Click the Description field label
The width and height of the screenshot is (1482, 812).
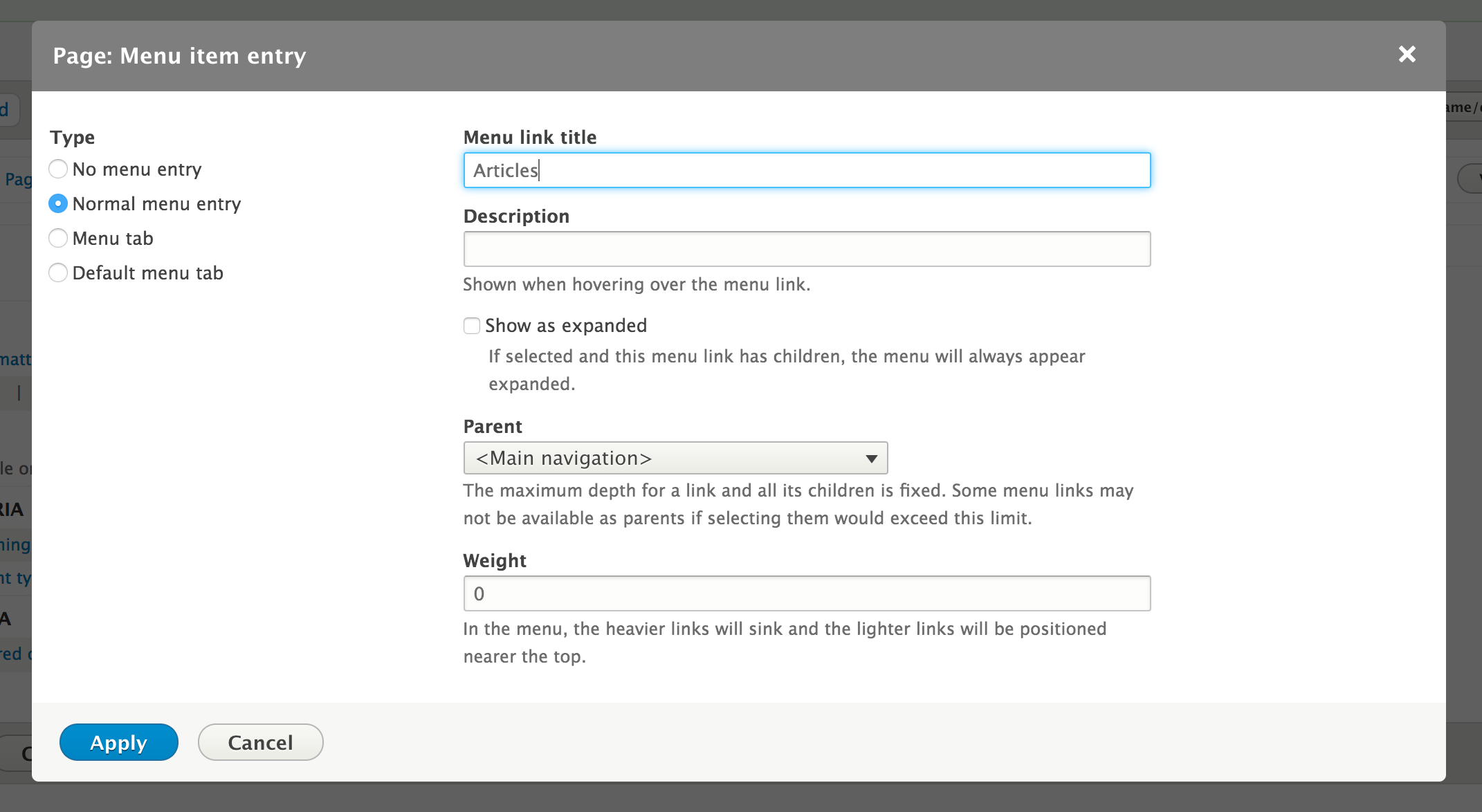516,216
